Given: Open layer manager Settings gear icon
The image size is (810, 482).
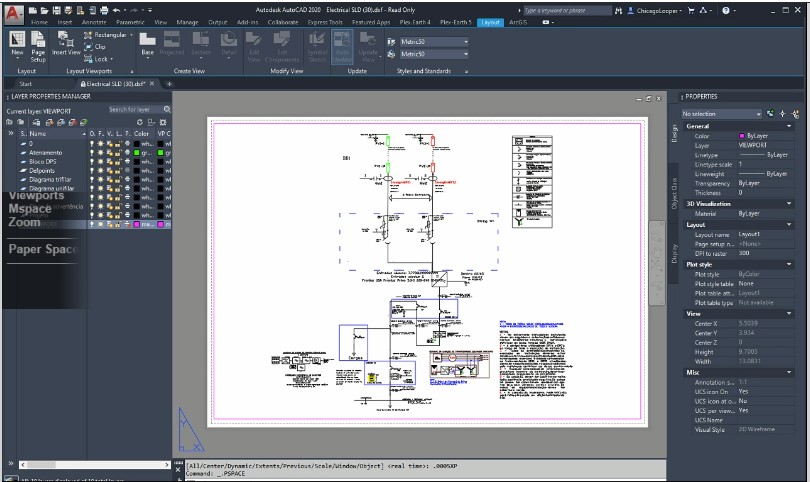Looking at the screenshot, I should tap(163, 122).
